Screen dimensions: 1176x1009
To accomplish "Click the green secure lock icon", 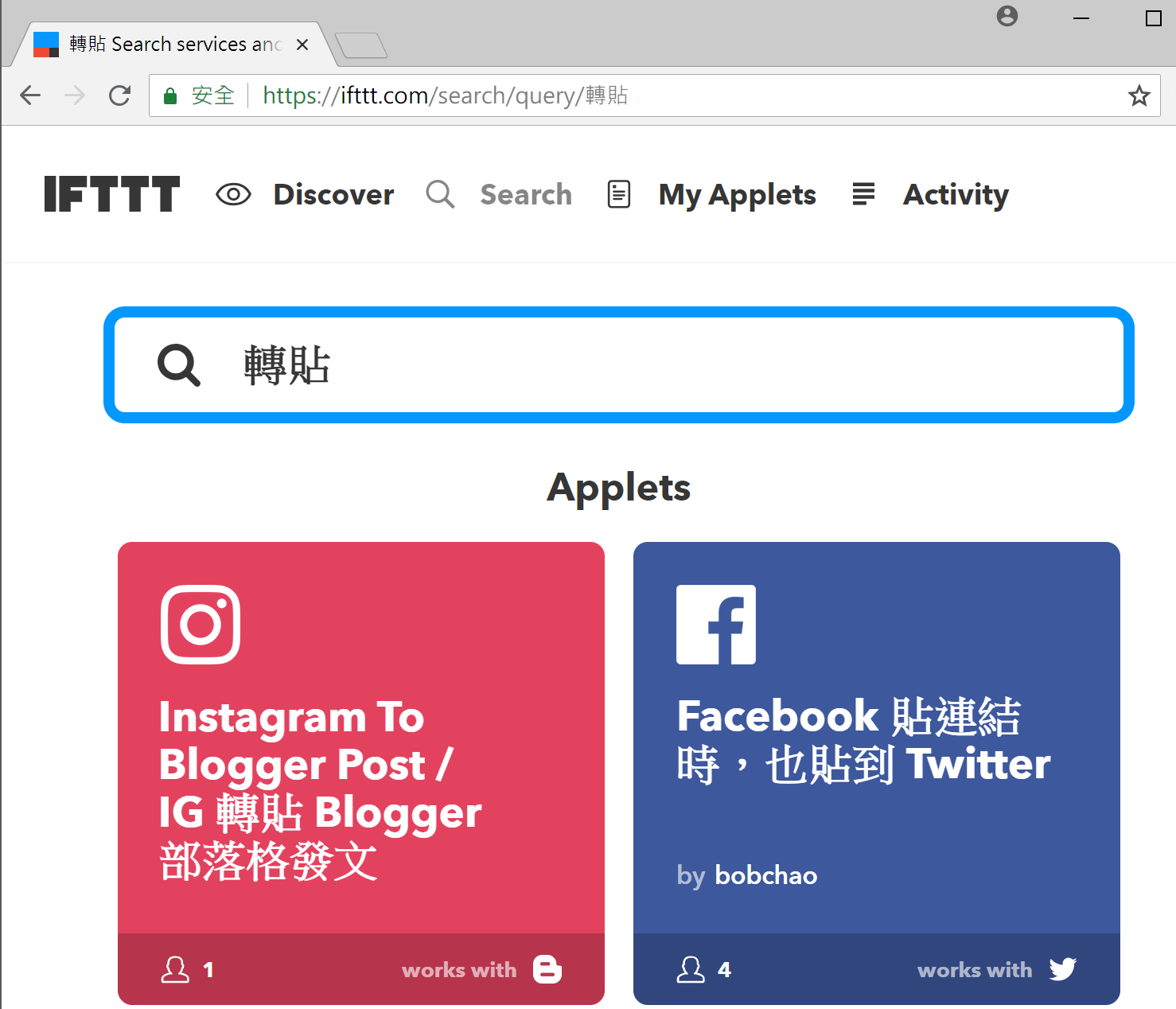I will [169, 96].
